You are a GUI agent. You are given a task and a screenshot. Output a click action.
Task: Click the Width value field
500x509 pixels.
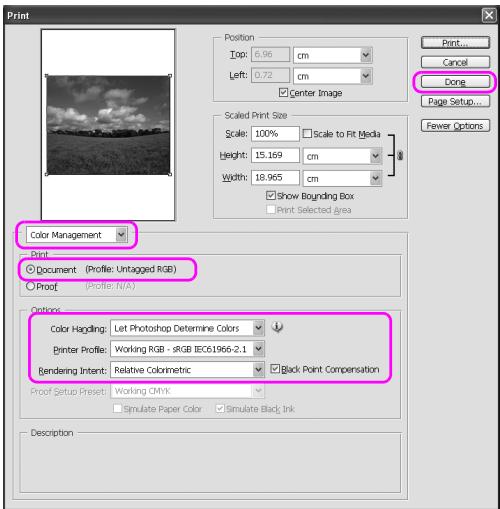[275, 177]
